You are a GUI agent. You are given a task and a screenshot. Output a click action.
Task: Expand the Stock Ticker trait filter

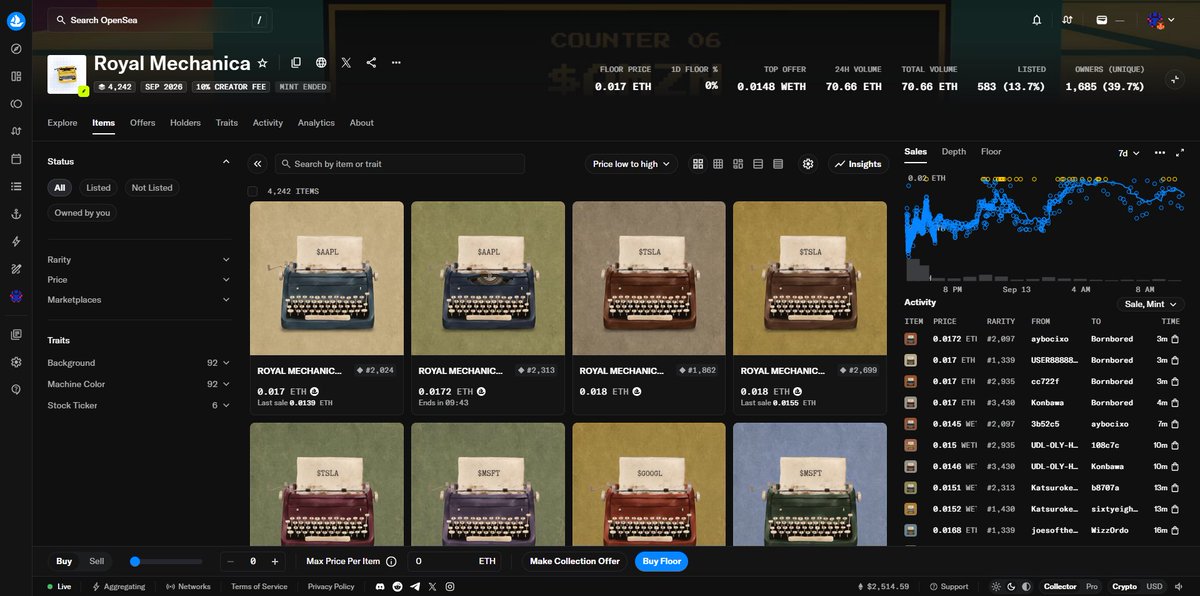click(x=139, y=406)
